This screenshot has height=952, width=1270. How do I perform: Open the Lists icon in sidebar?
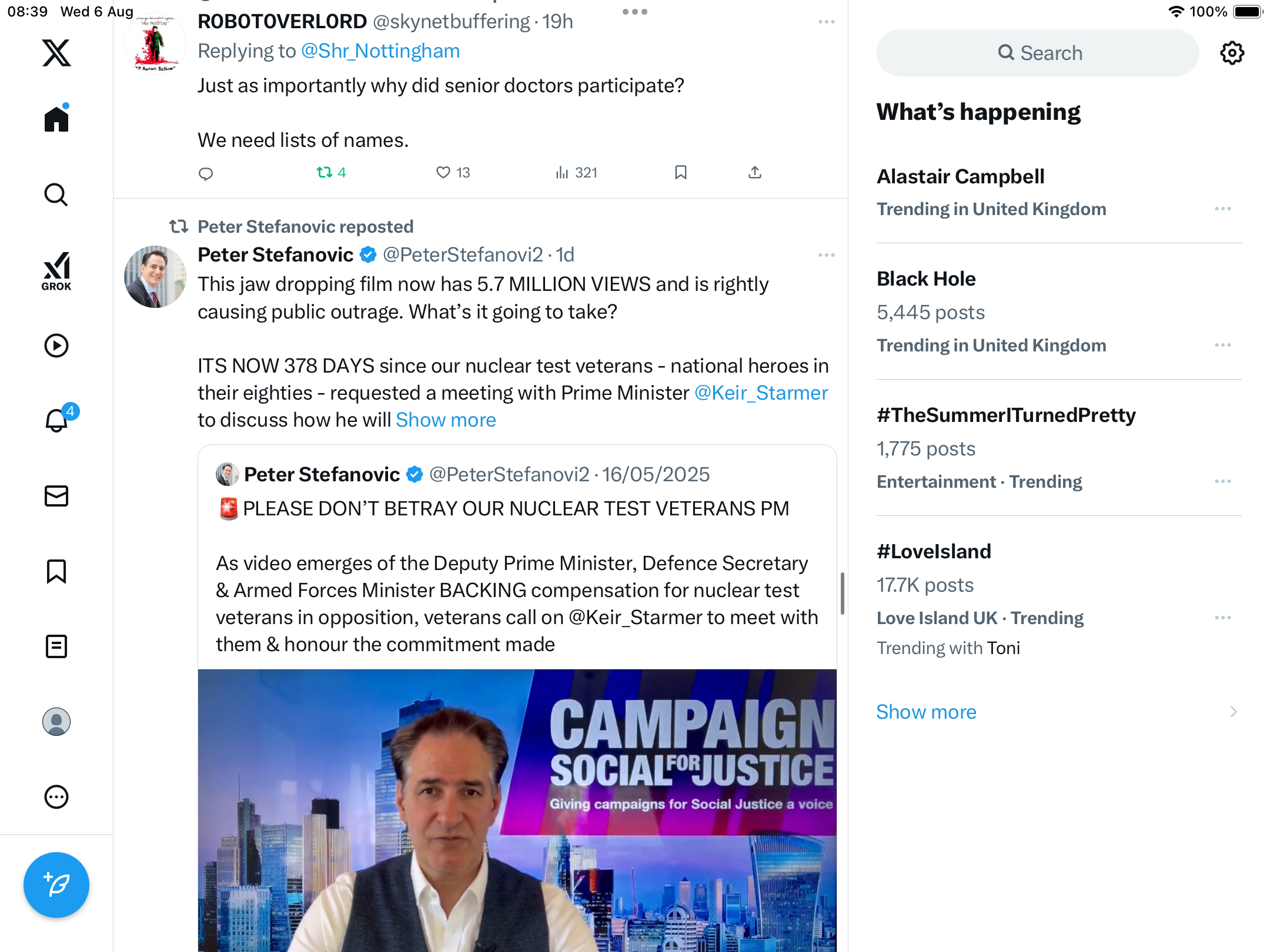tap(56, 646)
